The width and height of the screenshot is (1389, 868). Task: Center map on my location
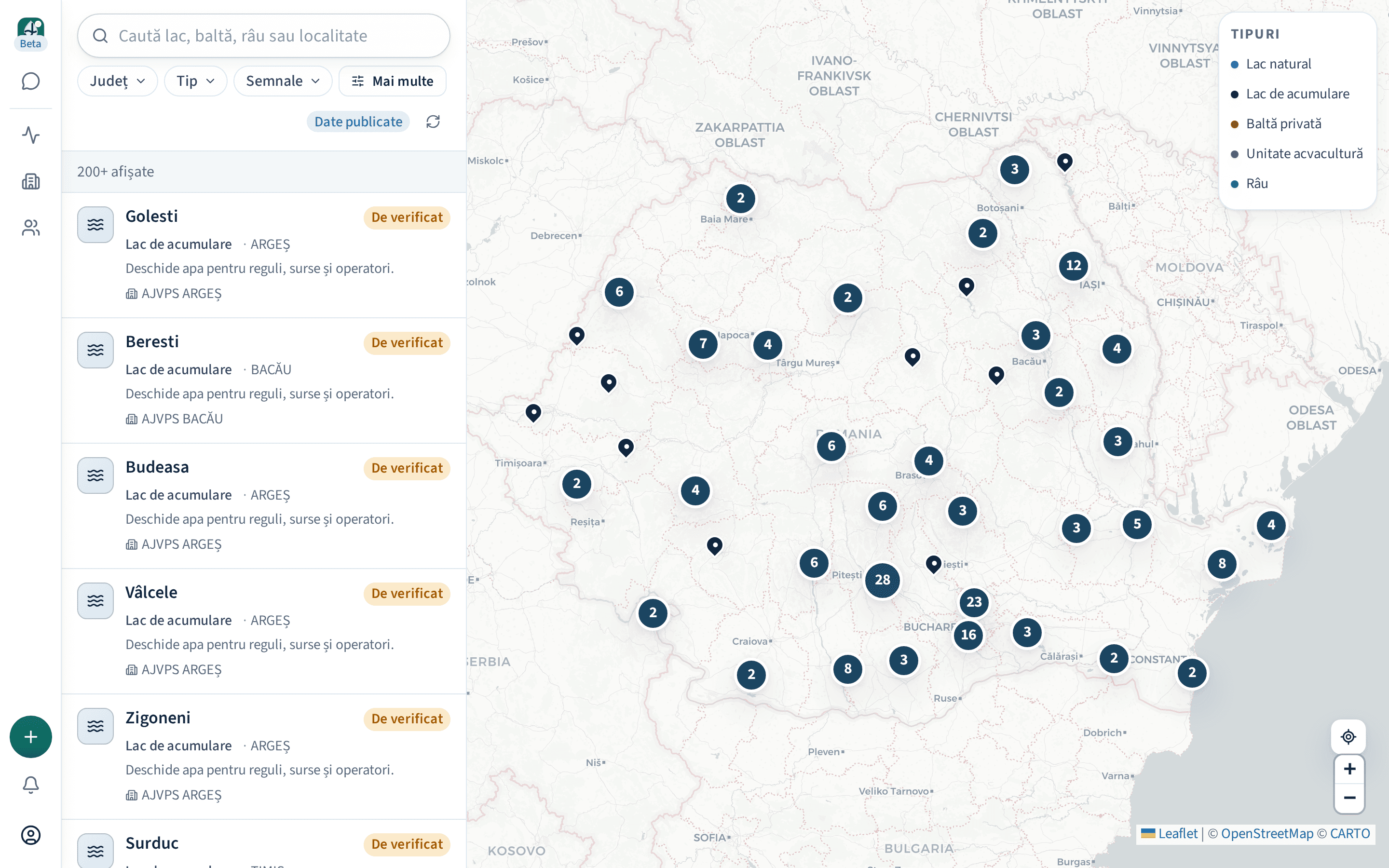tap(1348, 736)
